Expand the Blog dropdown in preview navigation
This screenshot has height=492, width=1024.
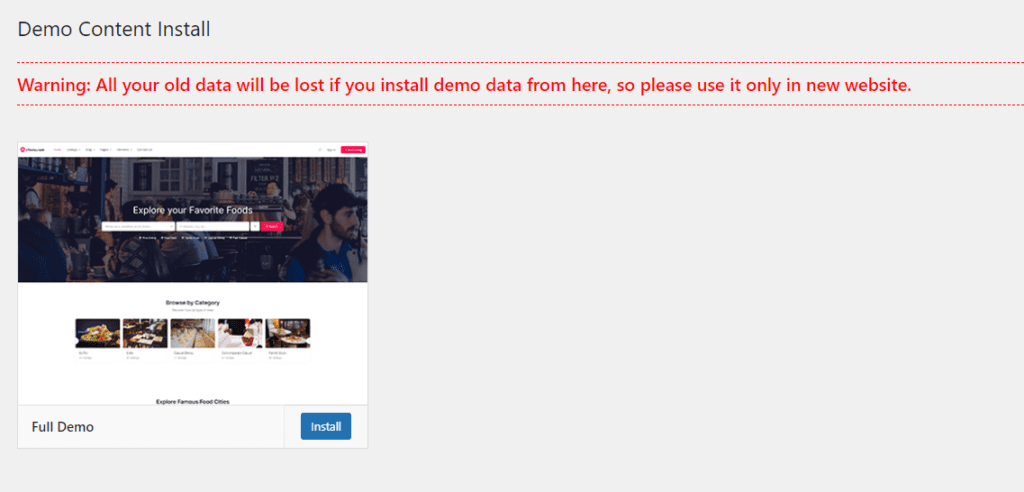90,149
